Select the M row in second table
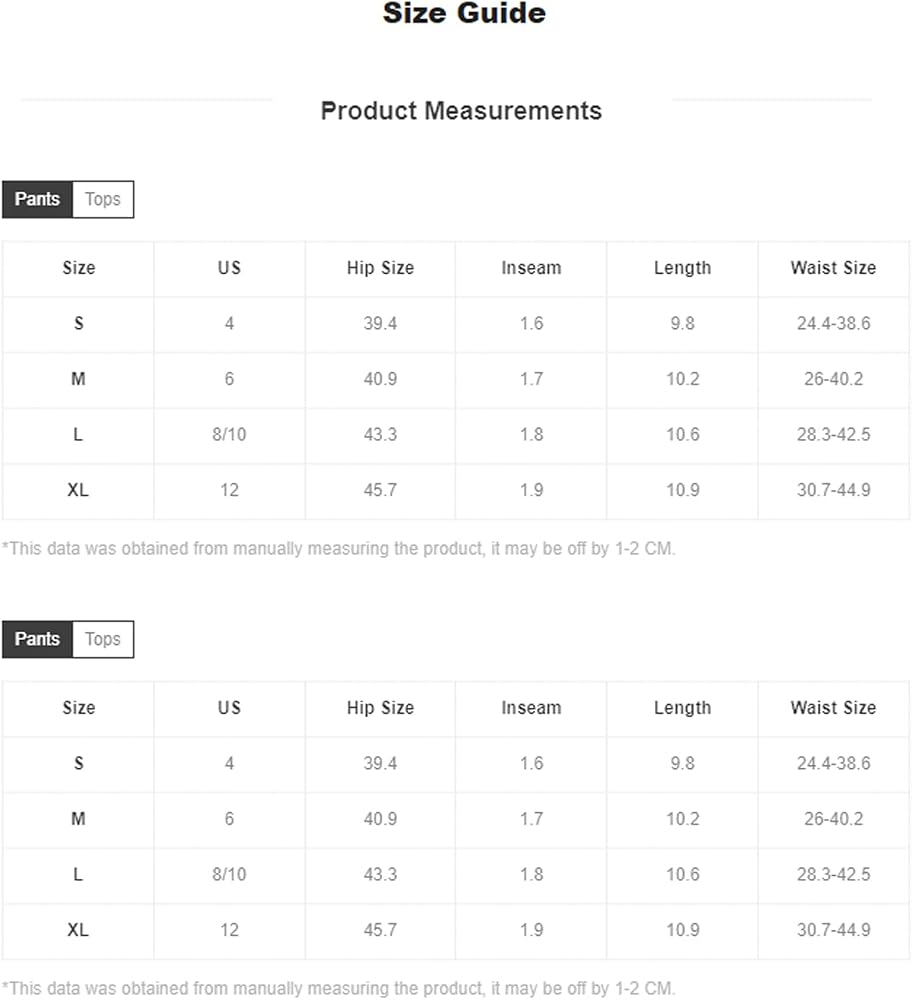 pyautogui.click(x=455, y=820)
